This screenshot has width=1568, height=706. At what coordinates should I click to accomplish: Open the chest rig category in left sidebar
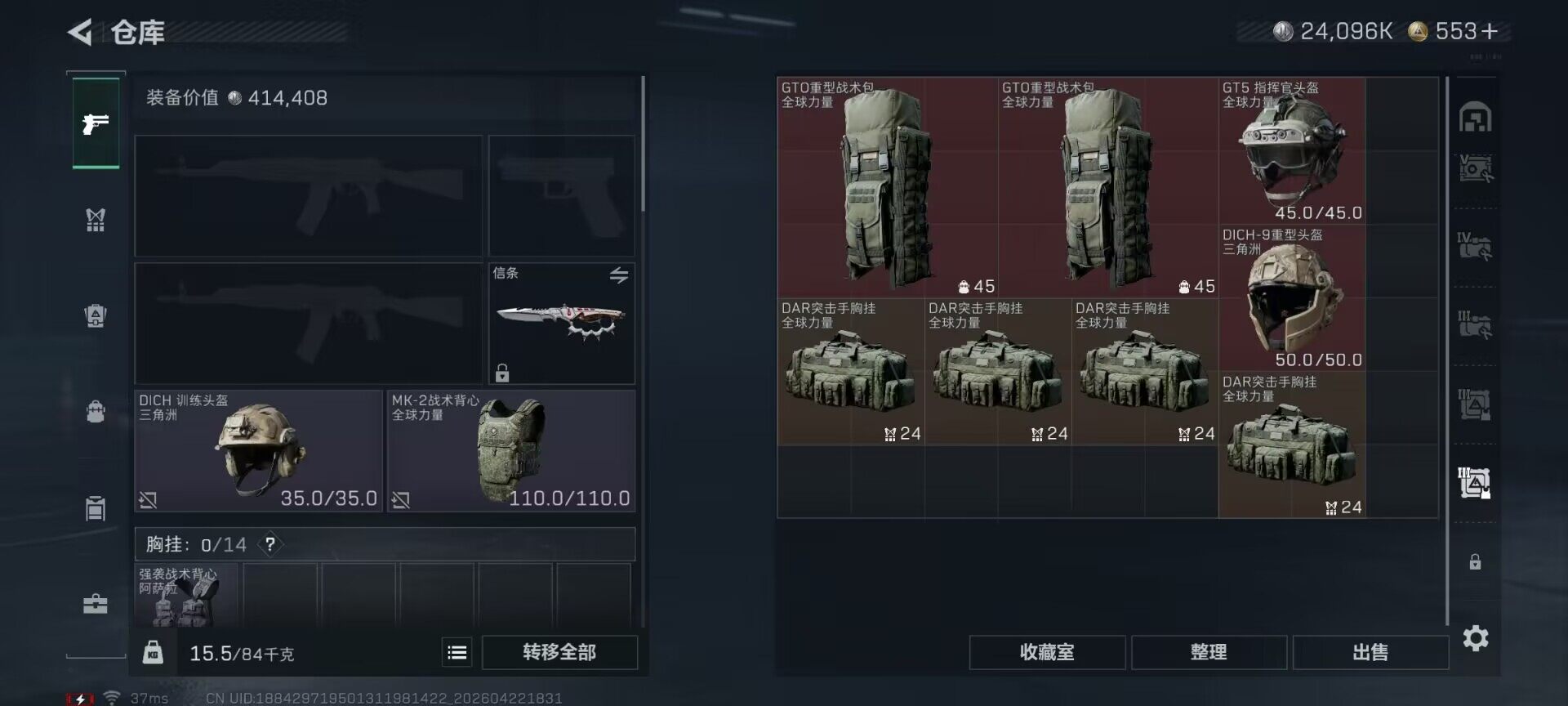(x=96, y=219)
